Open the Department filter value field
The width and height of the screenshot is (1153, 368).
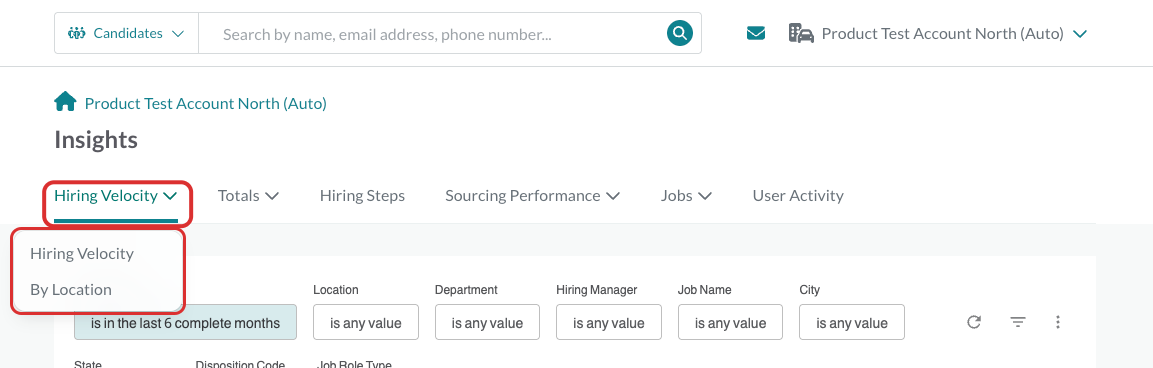click(487, 322)
